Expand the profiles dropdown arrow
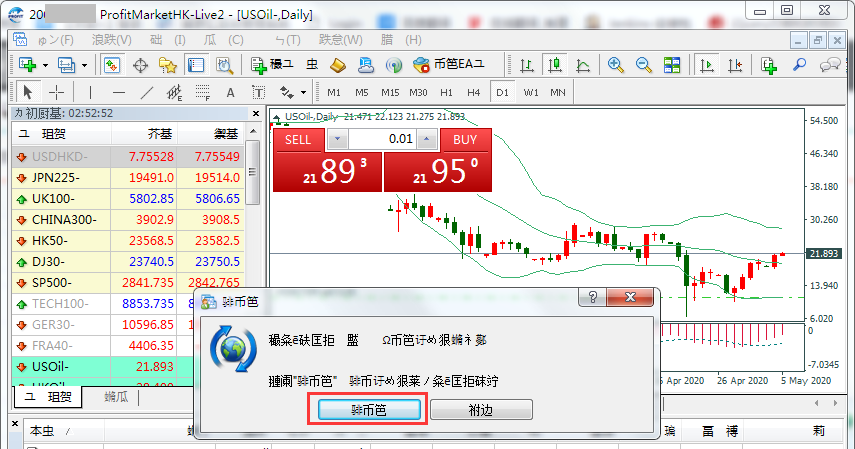 pos(84,65)
